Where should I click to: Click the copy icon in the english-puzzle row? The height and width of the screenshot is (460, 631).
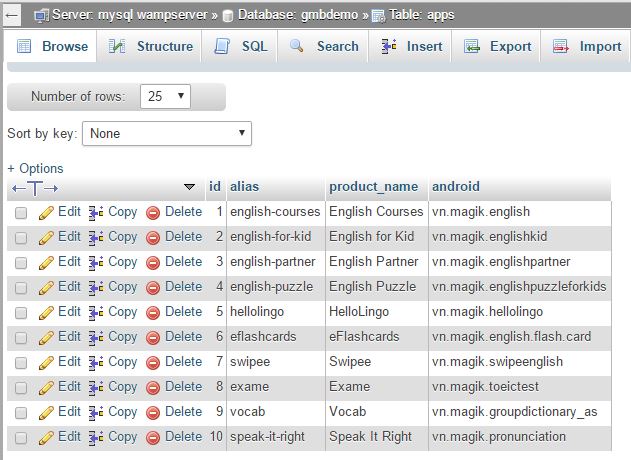pos(96,287)
